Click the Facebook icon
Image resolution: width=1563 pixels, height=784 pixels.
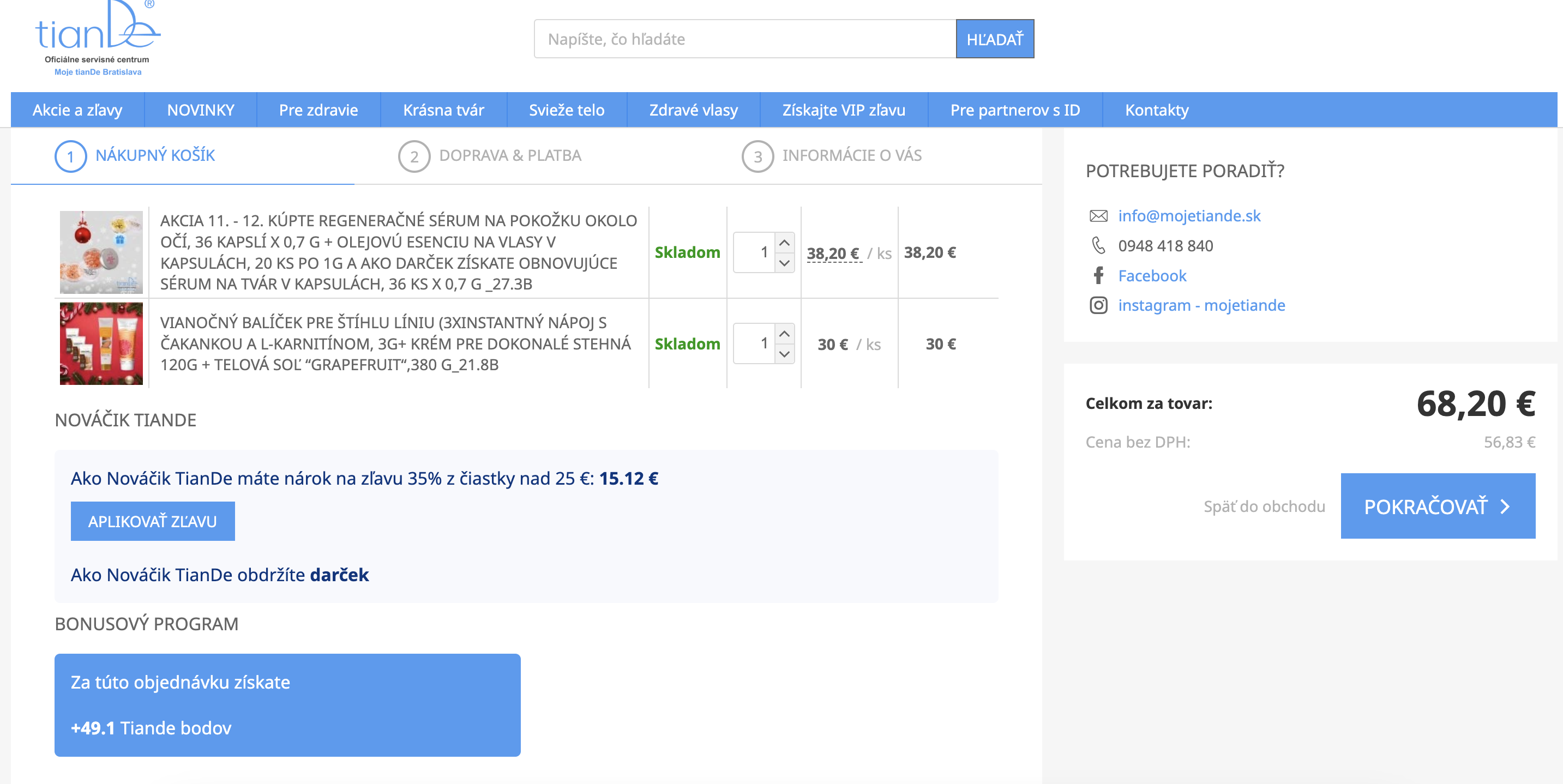[x=1098, y=275]
